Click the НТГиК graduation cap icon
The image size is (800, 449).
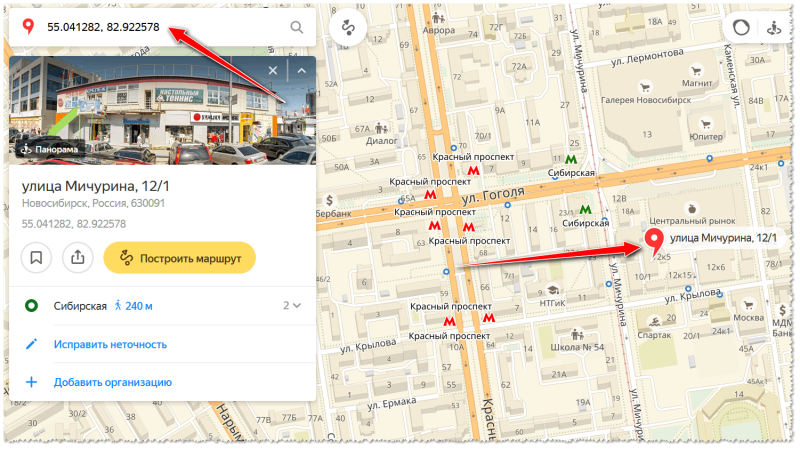click(552, 290)
